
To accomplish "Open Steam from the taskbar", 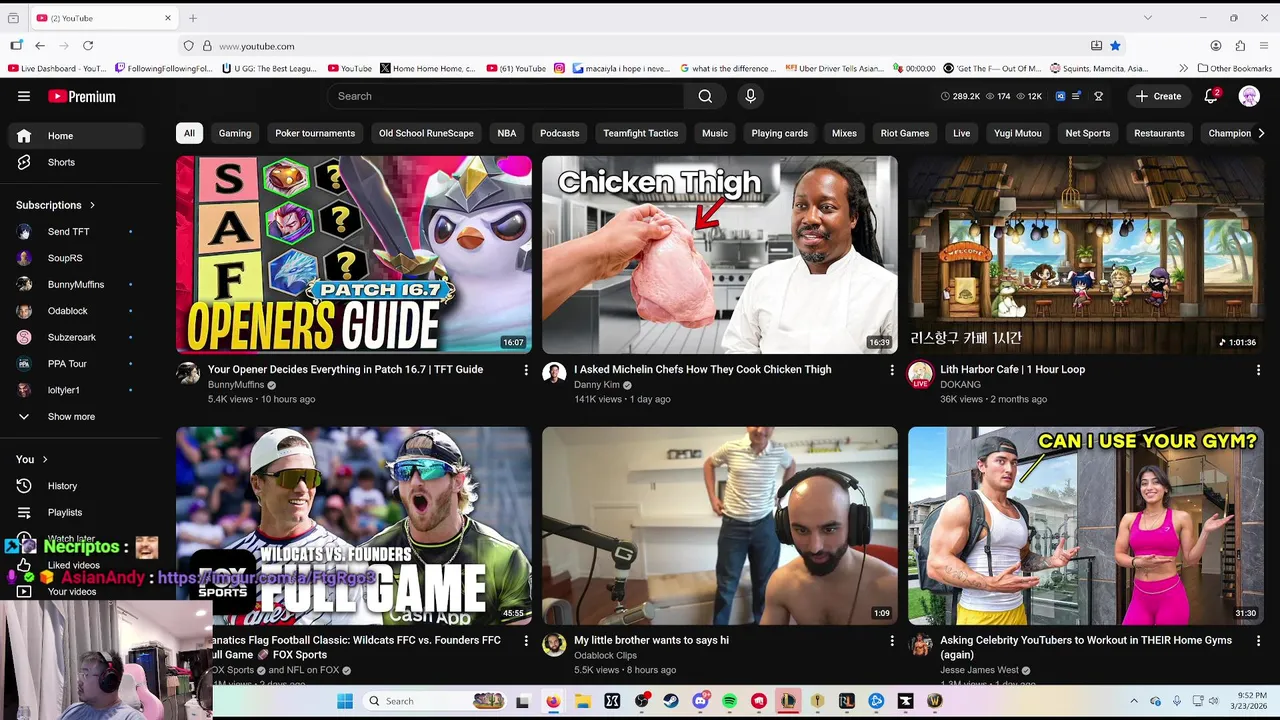I will (671, 701).
